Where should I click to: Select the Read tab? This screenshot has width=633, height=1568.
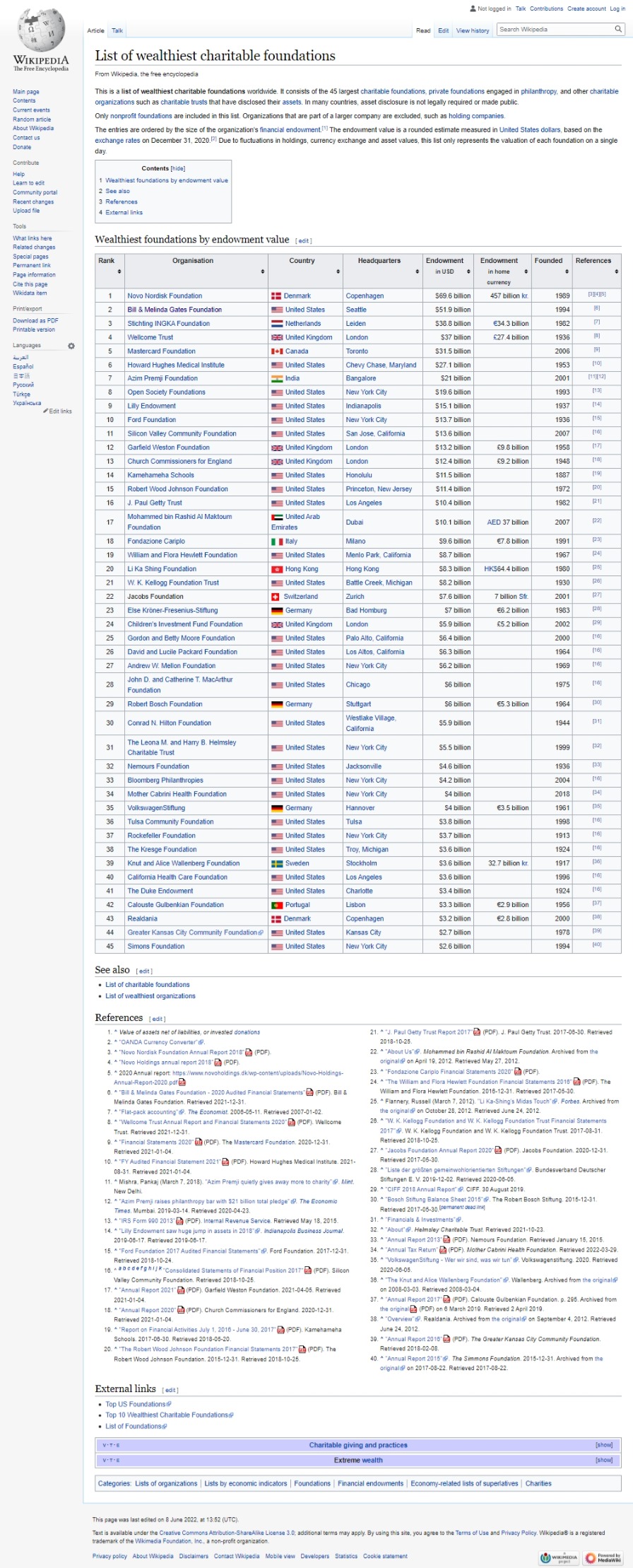tap(423, 30)
